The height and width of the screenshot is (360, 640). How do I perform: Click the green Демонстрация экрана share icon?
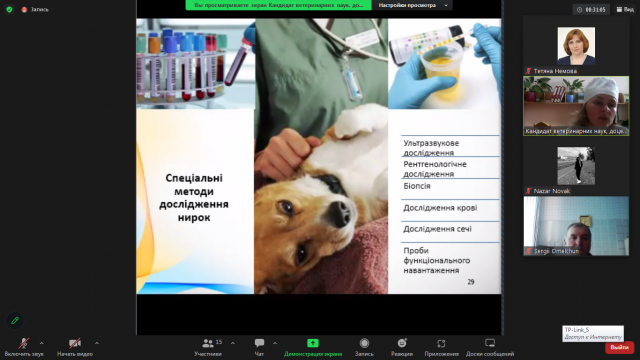[x=313, y=343]
